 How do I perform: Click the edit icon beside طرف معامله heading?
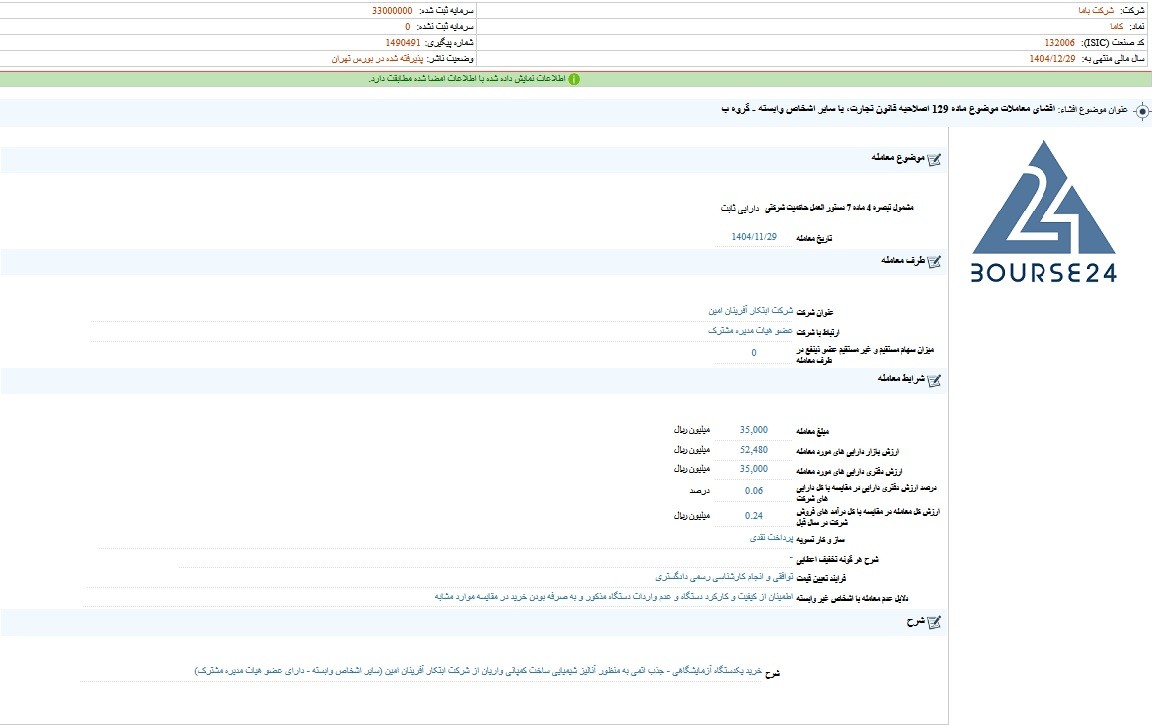(x=934, y=261)
